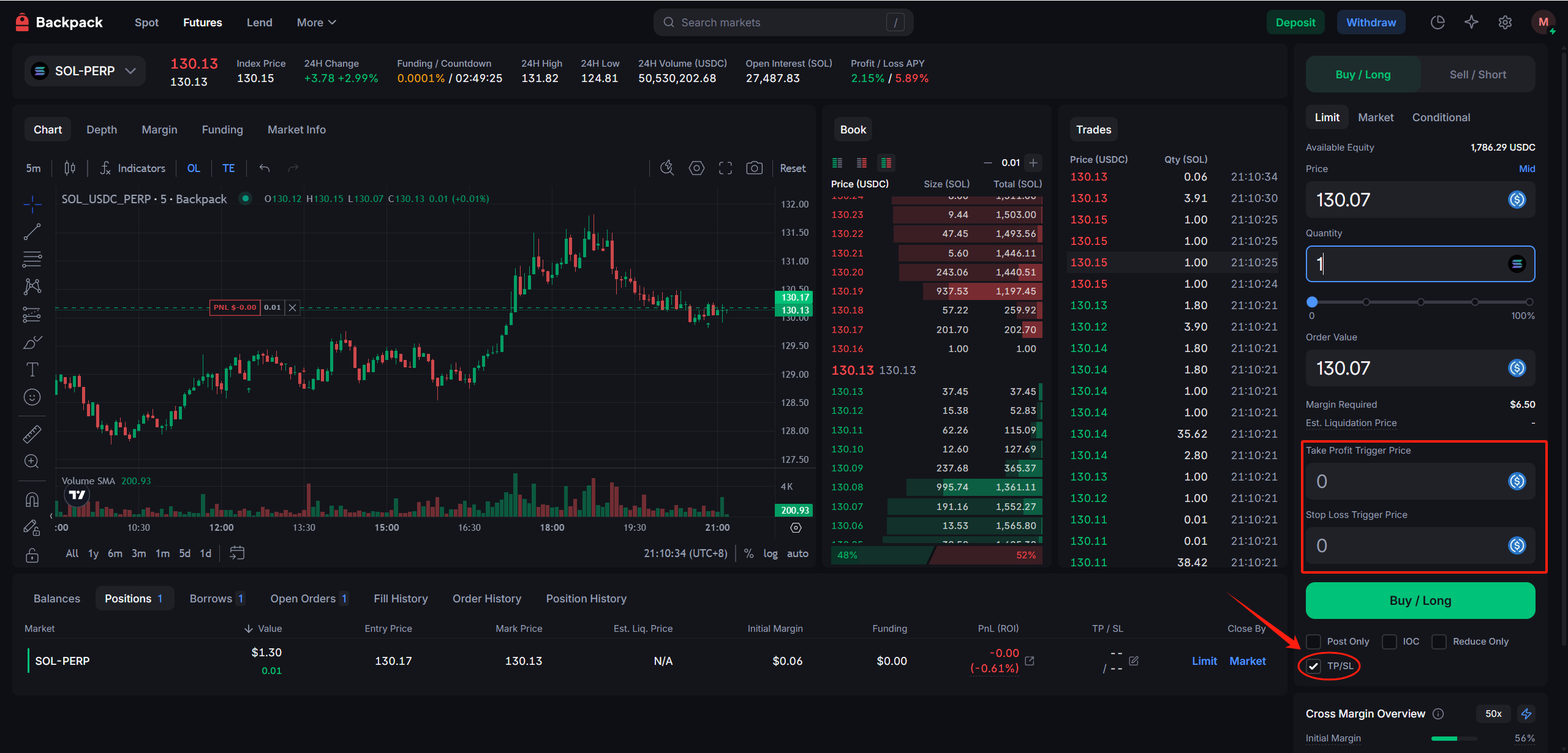The height and width of the screenshot is (753, 1568).
Task: Open the emoji icons tool
Action: point(32,397)
